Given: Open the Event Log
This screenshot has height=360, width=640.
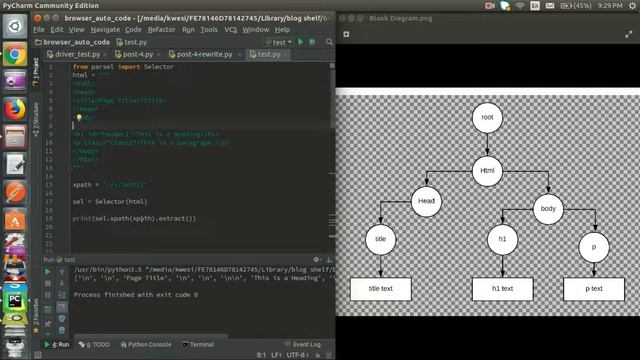Looking at the screenshot, I should pos(303,344).
